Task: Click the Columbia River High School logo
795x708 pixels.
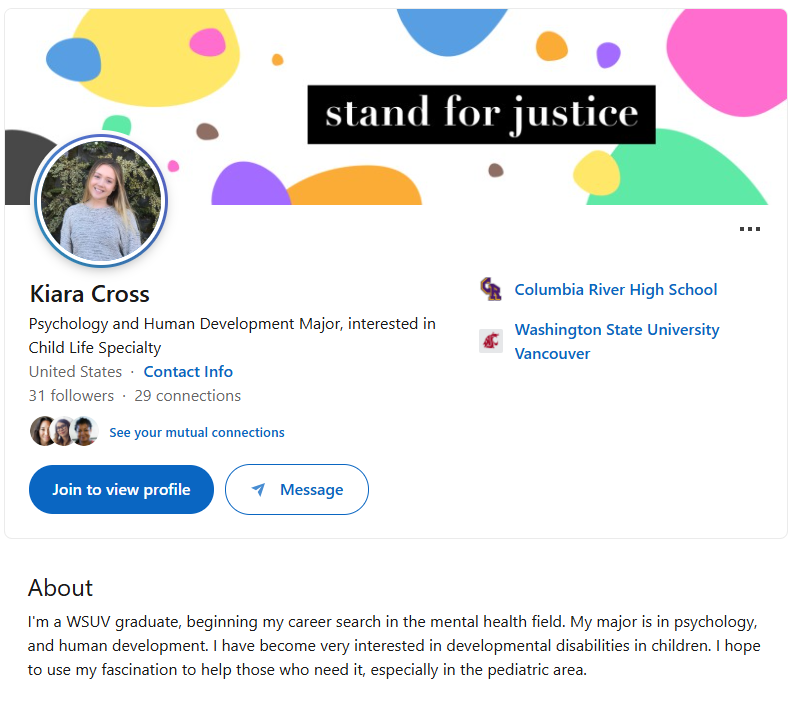Action: (491, 290)
